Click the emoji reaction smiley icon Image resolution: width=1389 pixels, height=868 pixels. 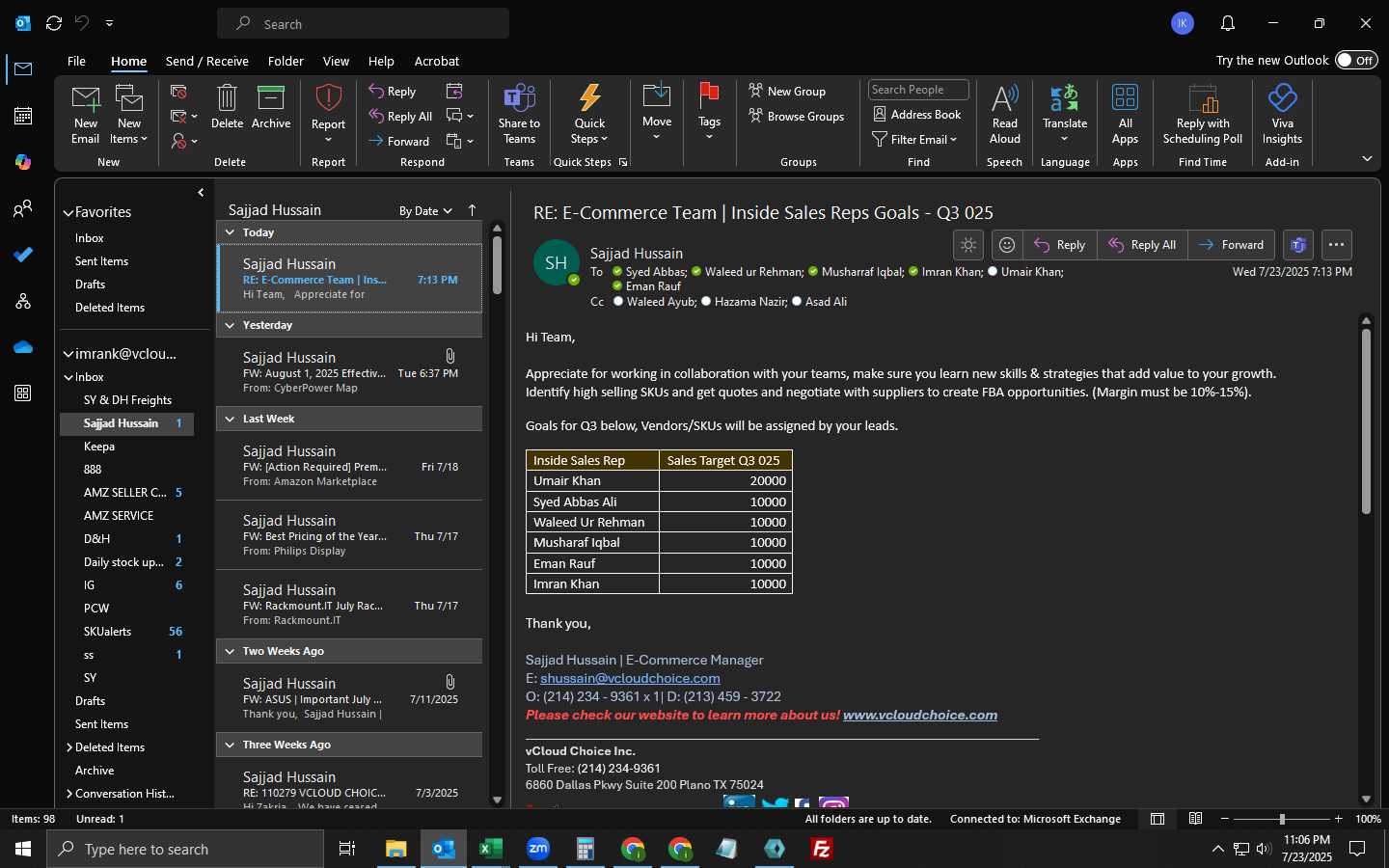click(1006, 245)
